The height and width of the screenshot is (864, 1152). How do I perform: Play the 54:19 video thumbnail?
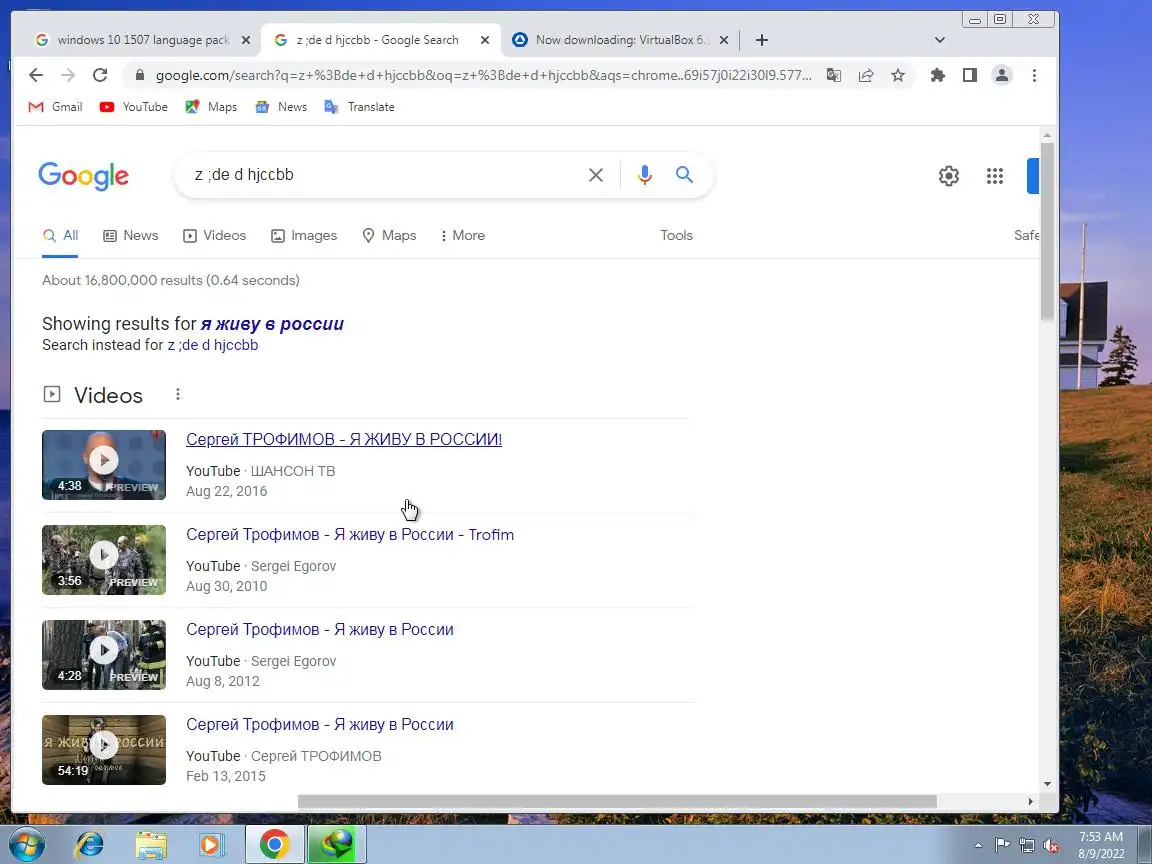pos(104,749)
